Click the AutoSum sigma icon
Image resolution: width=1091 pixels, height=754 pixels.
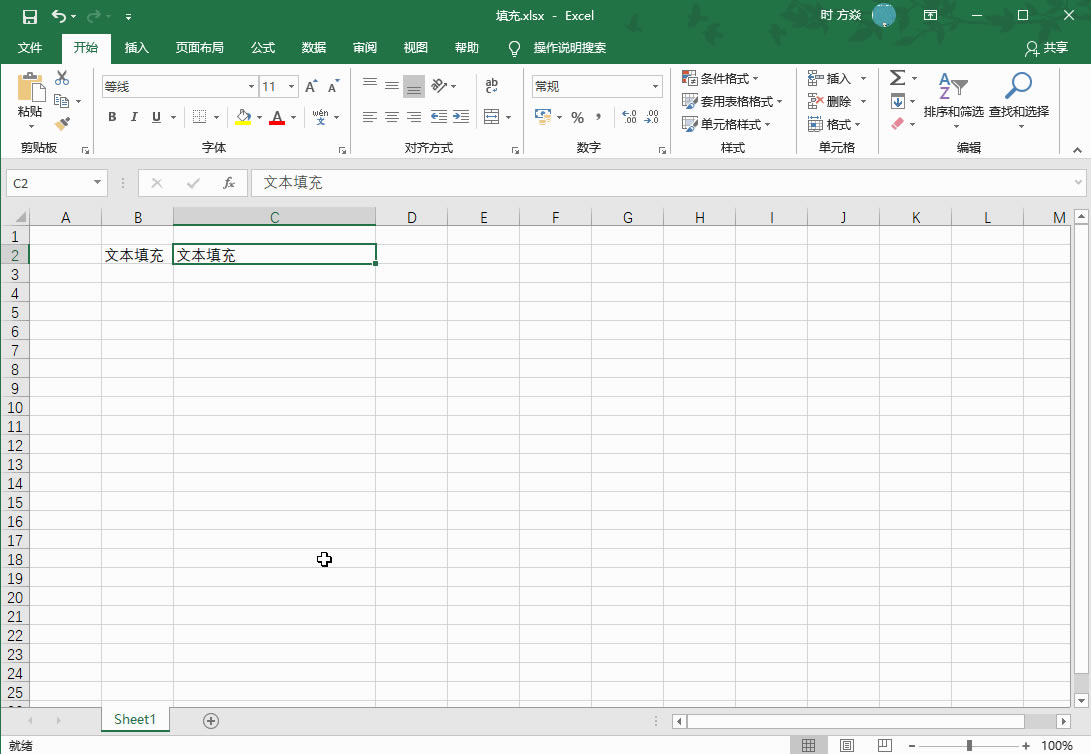pyautogui.click(x=898, y=77)
